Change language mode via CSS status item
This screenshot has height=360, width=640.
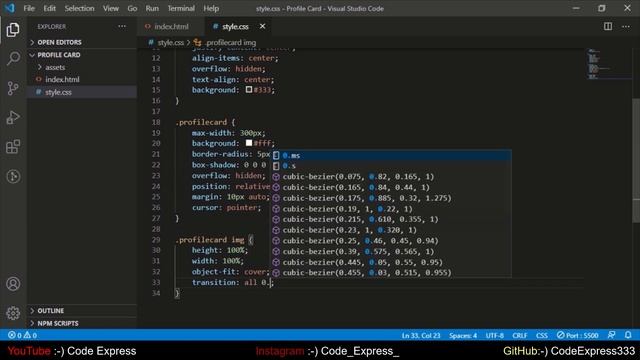(542, 335)
